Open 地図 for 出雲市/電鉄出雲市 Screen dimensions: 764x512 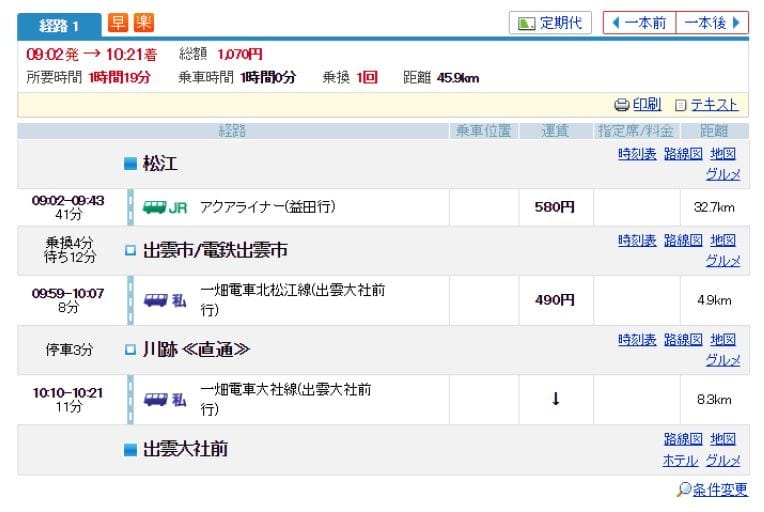click(x=723, y=240)
